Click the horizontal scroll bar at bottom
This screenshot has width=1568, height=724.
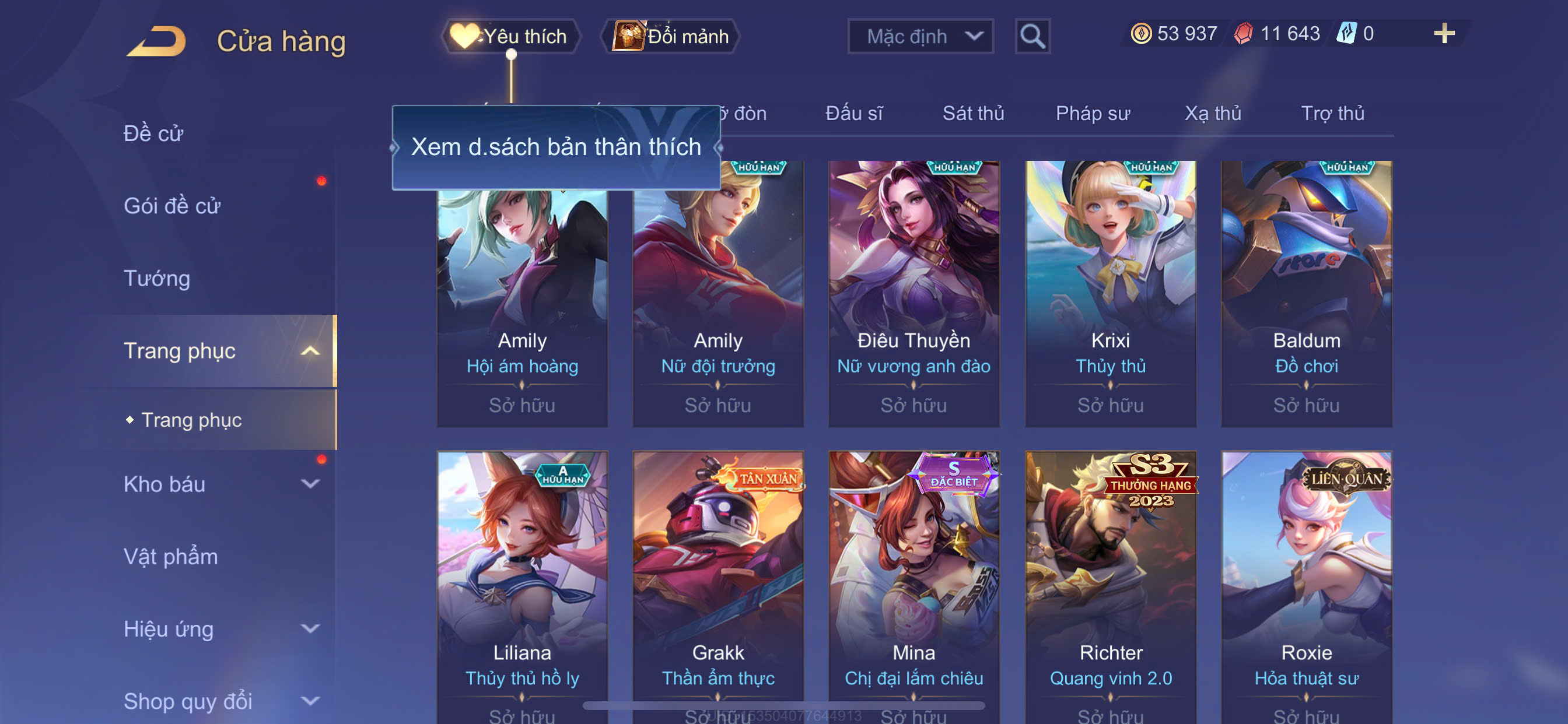coord(784,706)
